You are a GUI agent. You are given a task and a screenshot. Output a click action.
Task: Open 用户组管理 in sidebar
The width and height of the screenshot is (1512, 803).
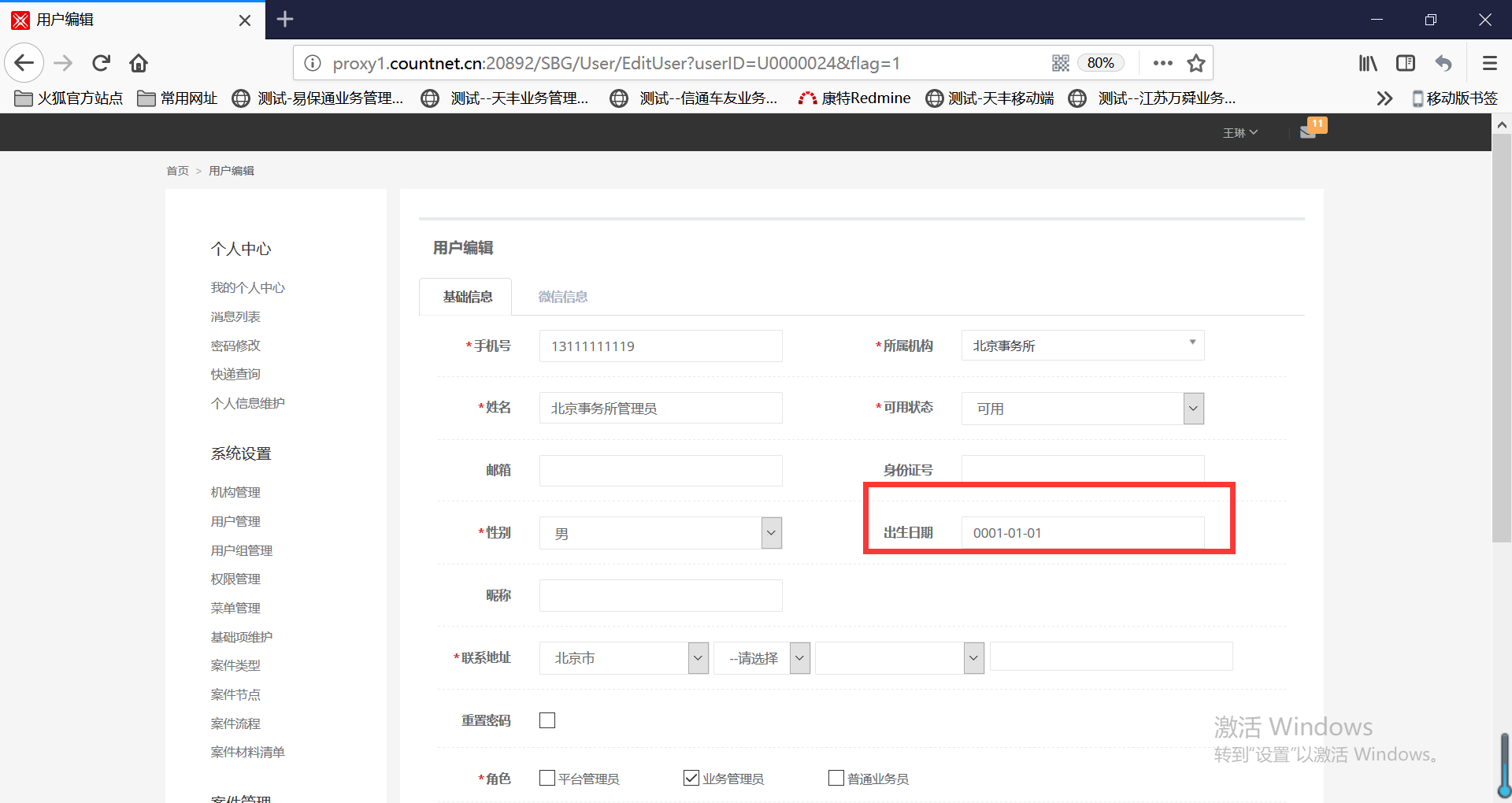click(241, 550)
